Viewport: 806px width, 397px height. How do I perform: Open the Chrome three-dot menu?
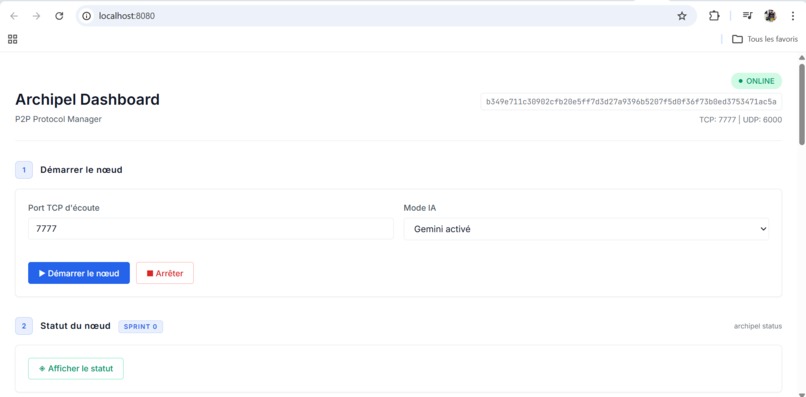click(x=793, y=16)
